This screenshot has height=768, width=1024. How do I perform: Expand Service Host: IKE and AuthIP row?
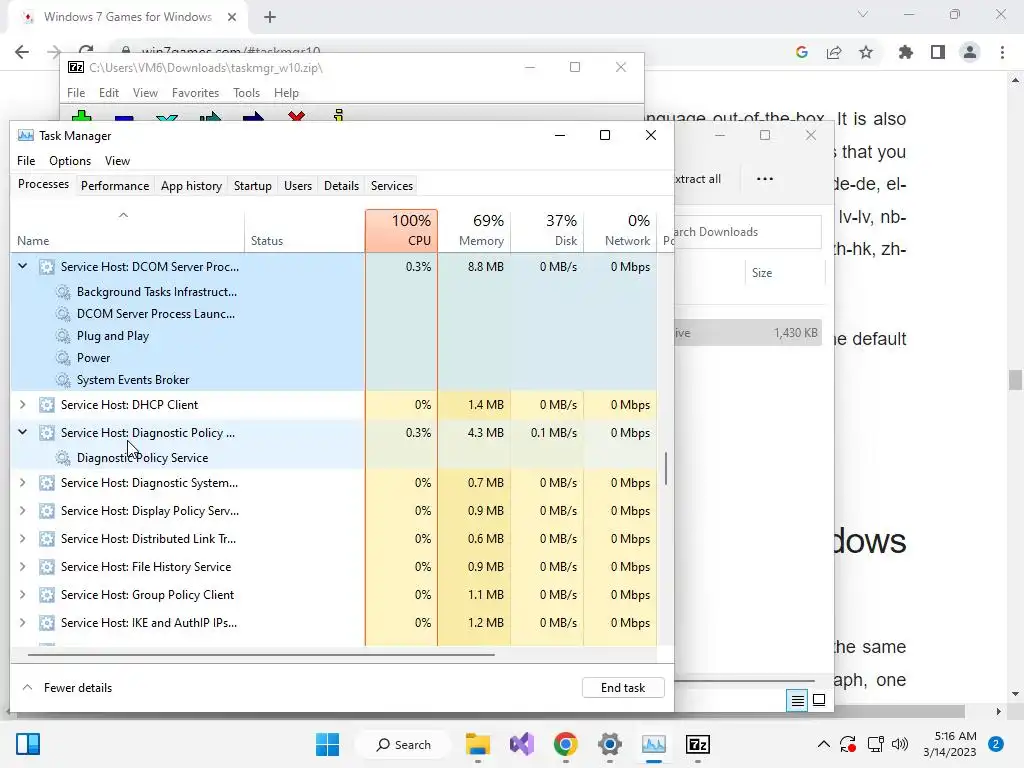pyautogui.click(x=23, y=623)
